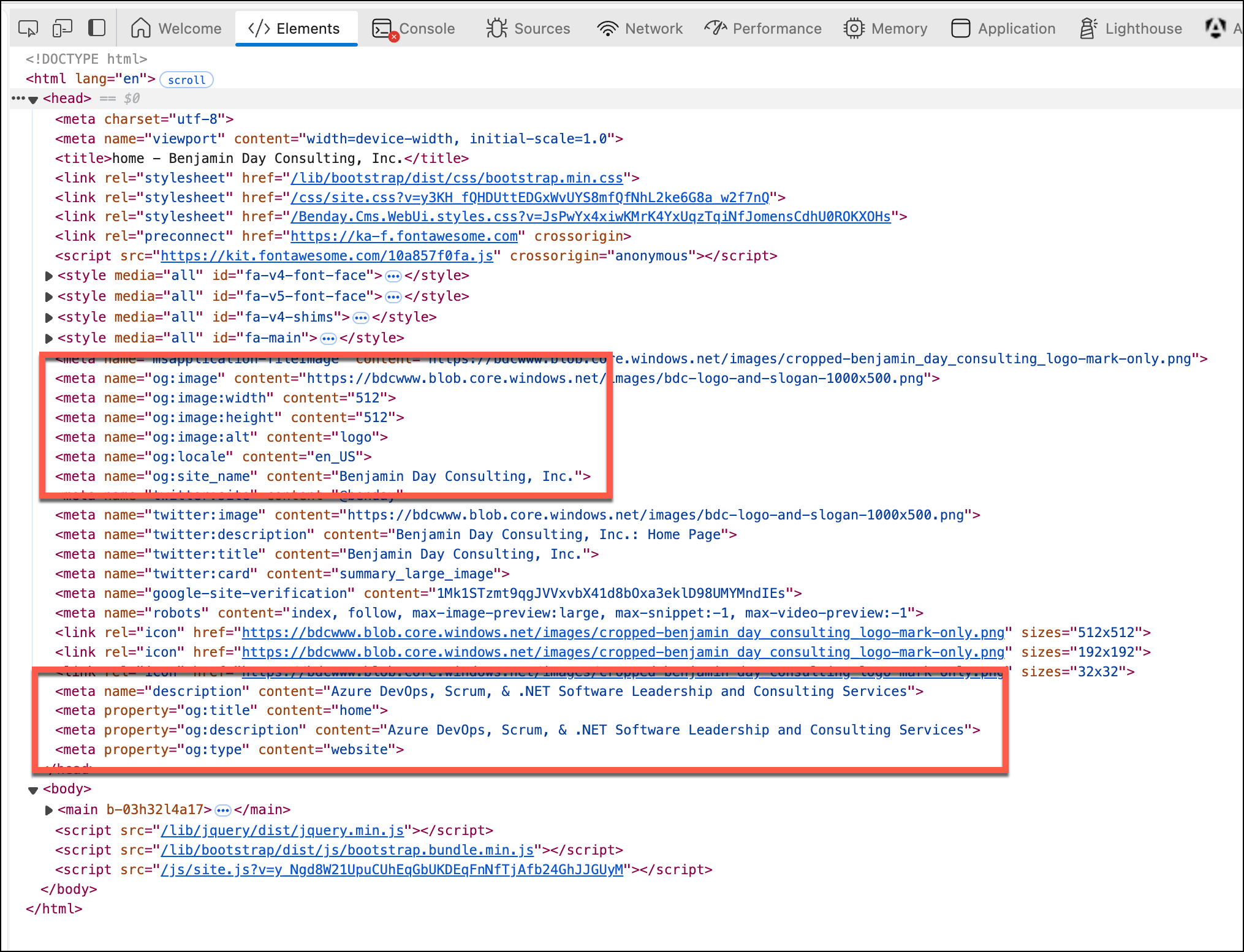
Task: Click ellipsis in fa-v4-font-face style
Action: (x=393, y=276)
